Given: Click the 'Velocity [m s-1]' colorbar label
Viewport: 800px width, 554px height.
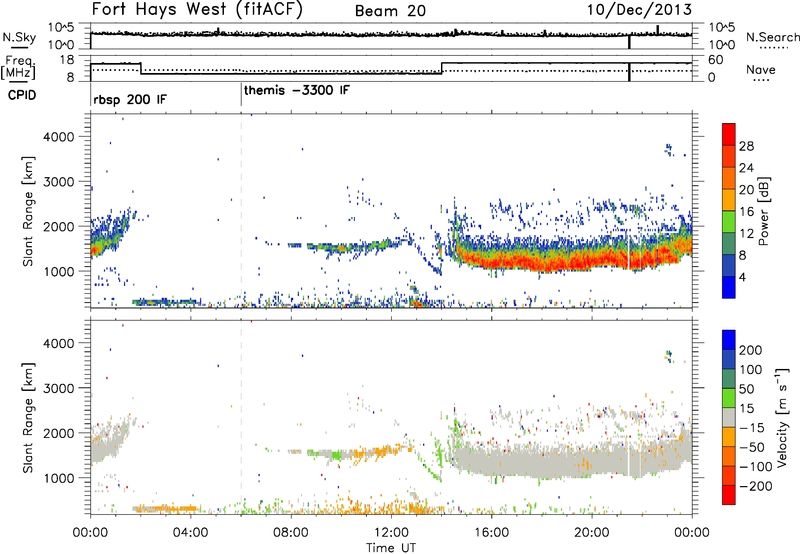Looking at the screenshot, I should [x=781, y=417].
